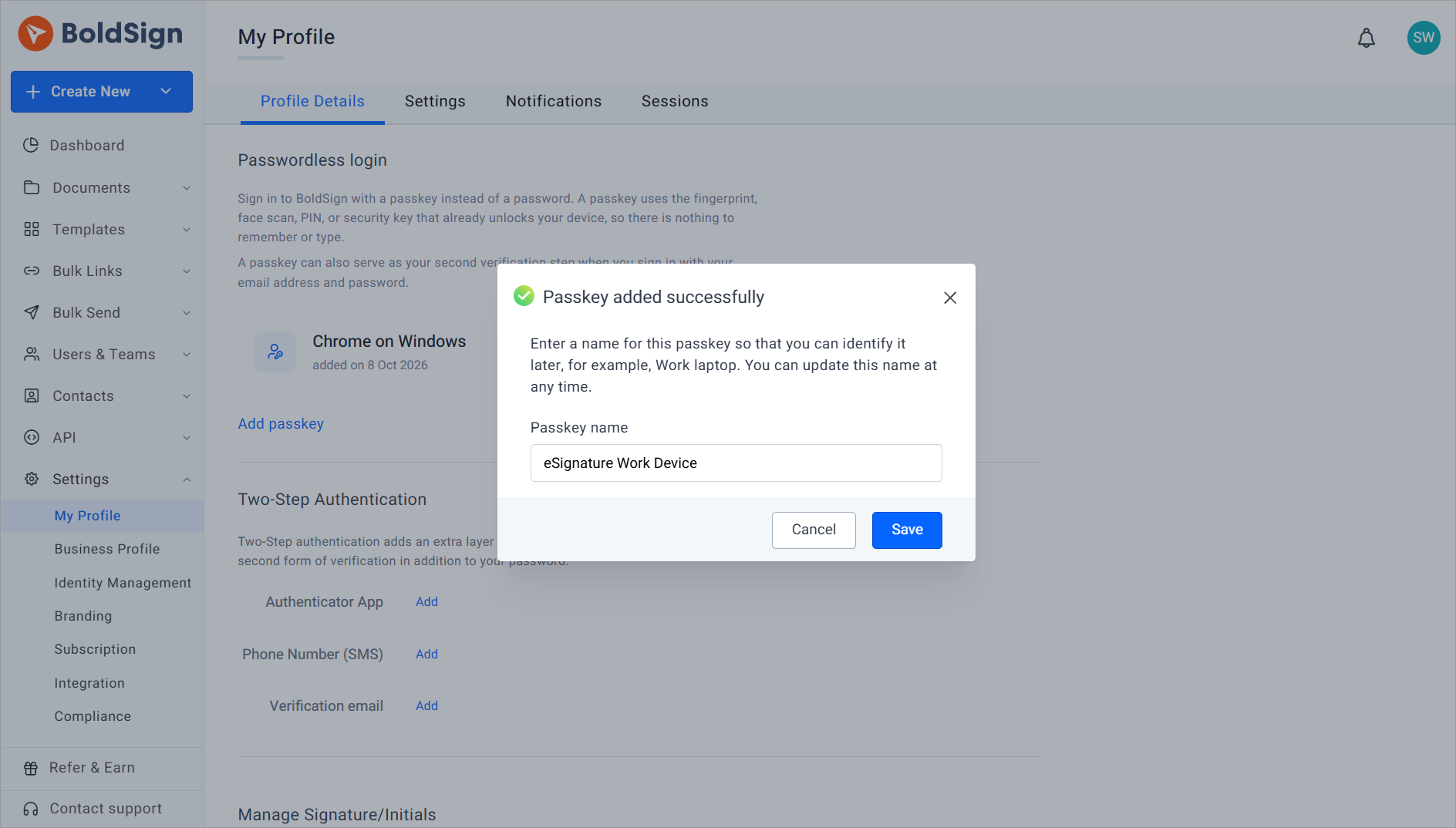The width and height of the screenshot is (1456, 828).
Task: Open the notifications bell
Action: (1366, 38)
